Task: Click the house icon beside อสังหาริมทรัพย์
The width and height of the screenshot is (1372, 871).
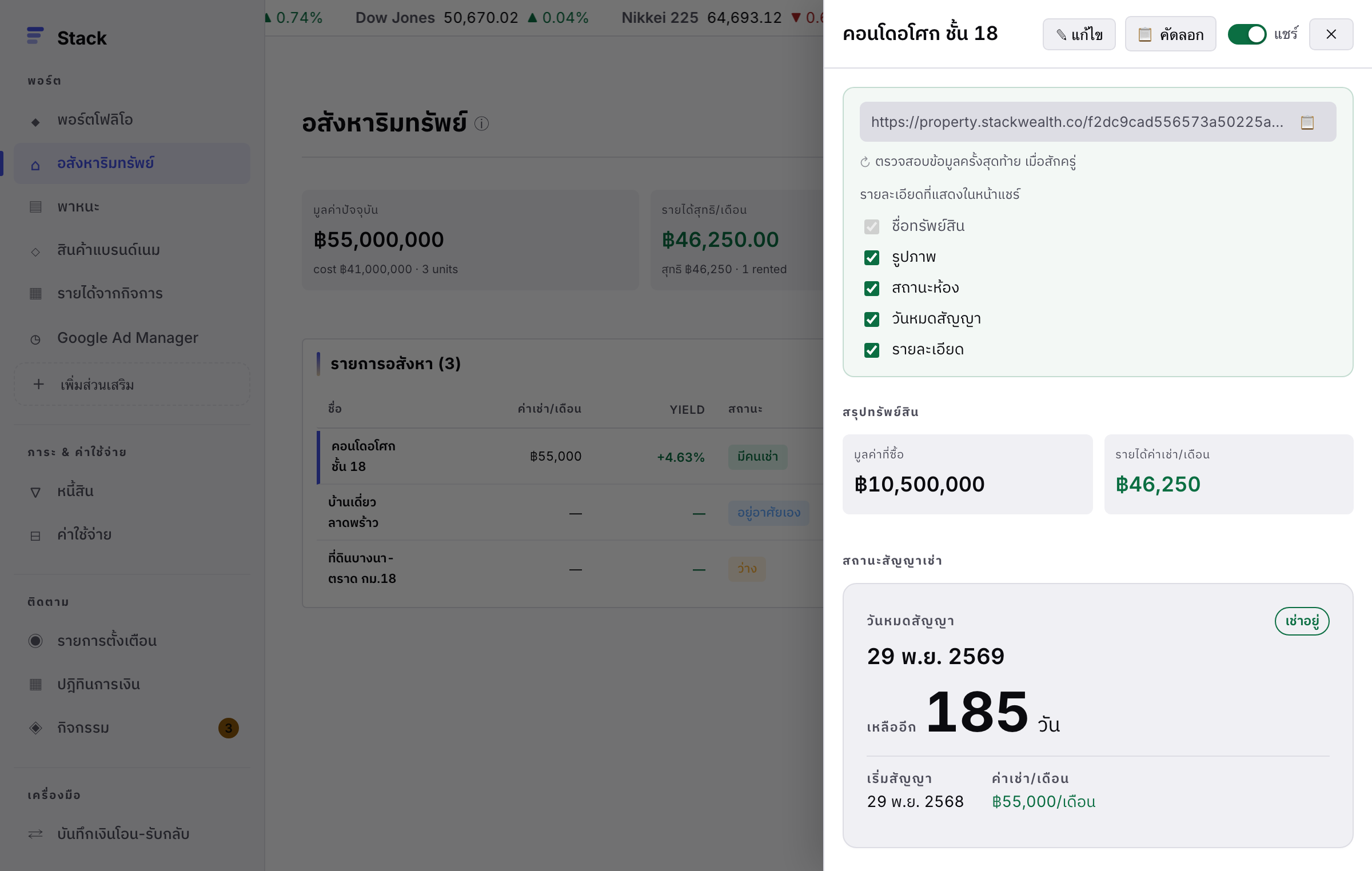Action: point(35,165)
